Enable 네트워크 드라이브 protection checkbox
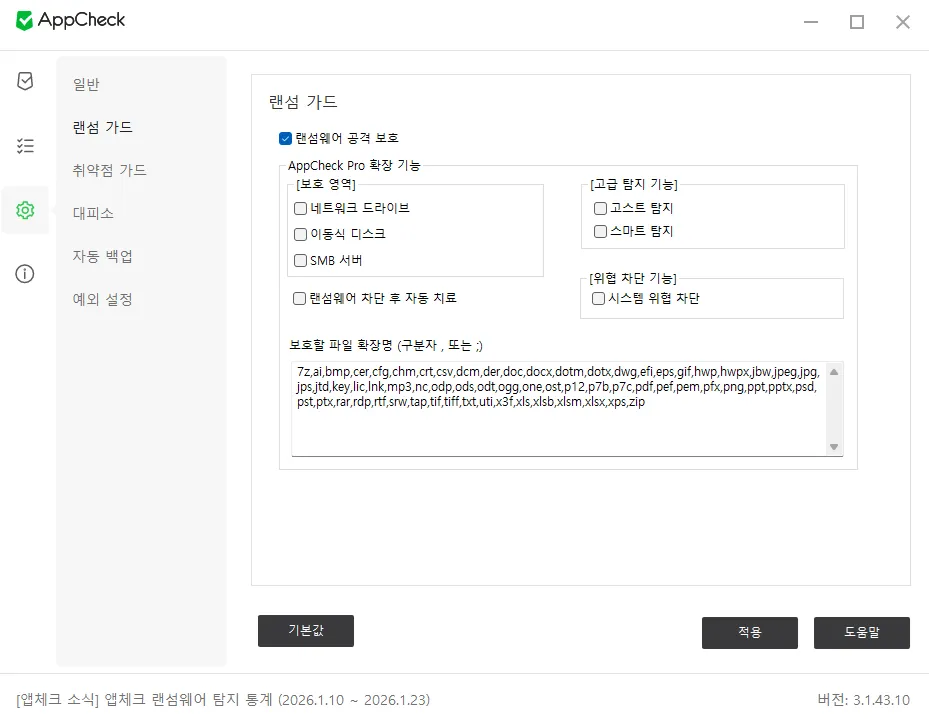Image resolution: width=929 pixels, height=719 pixels. (x=300, y=208)
